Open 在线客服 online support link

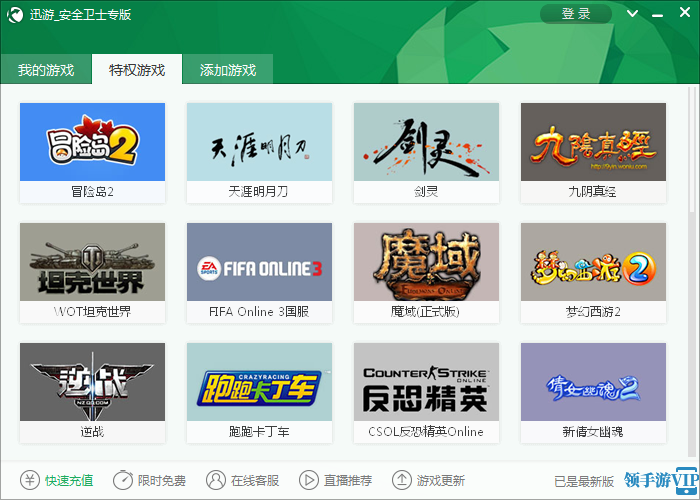pos(255,481)
